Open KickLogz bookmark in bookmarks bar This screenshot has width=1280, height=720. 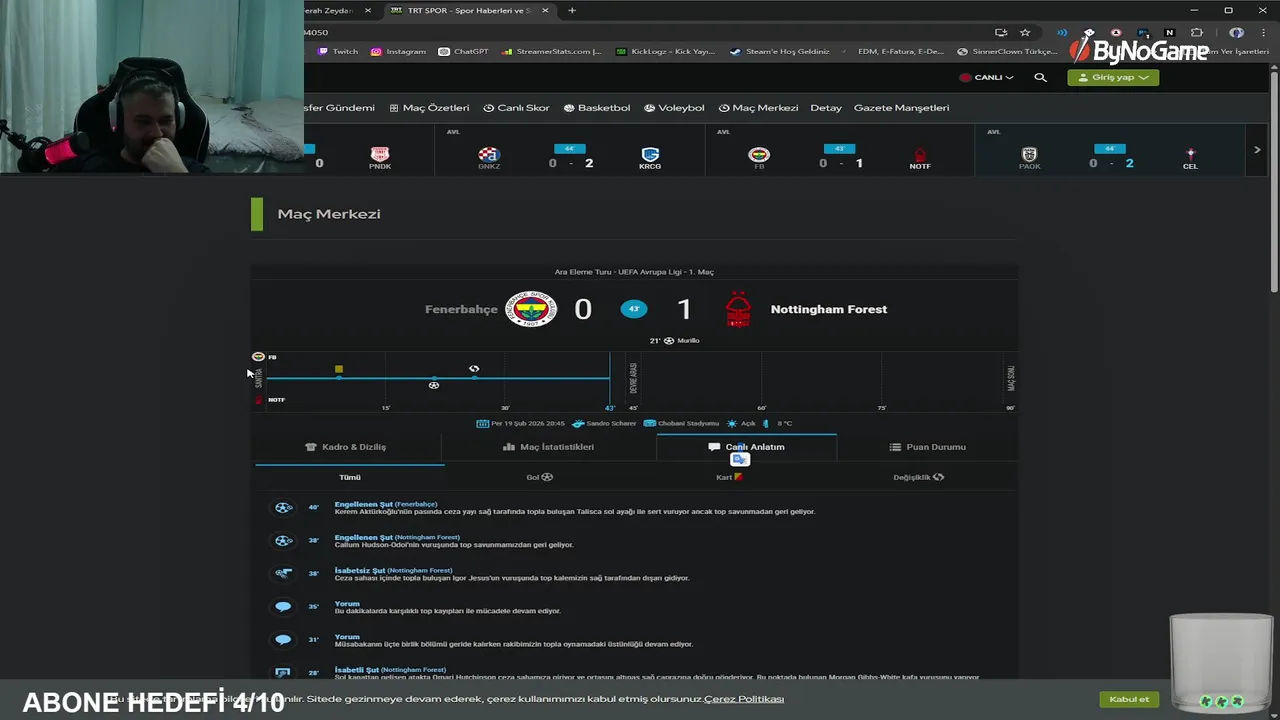(666, 51)
